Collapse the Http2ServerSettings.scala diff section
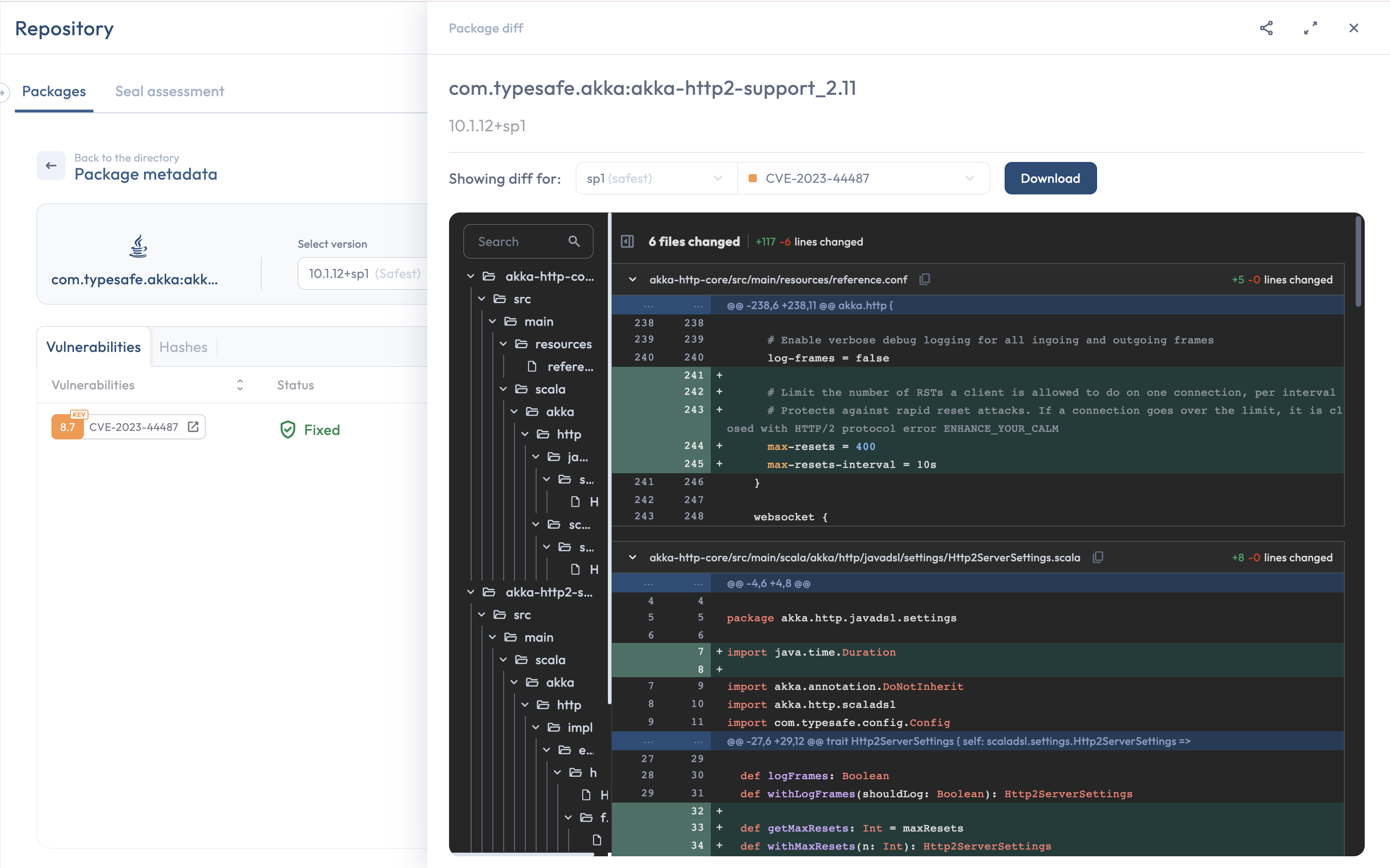The image size is (1390, 868). click(632, 558)
